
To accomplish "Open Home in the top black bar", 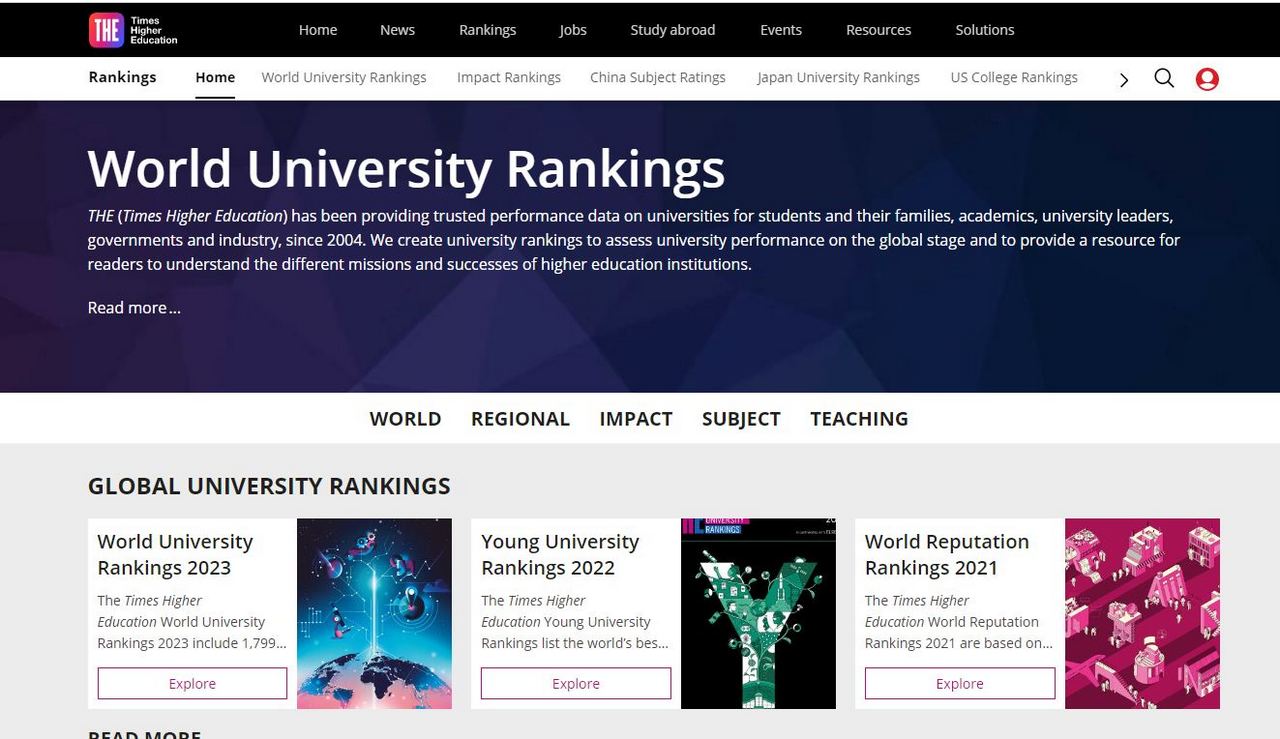I will point(318,30).
